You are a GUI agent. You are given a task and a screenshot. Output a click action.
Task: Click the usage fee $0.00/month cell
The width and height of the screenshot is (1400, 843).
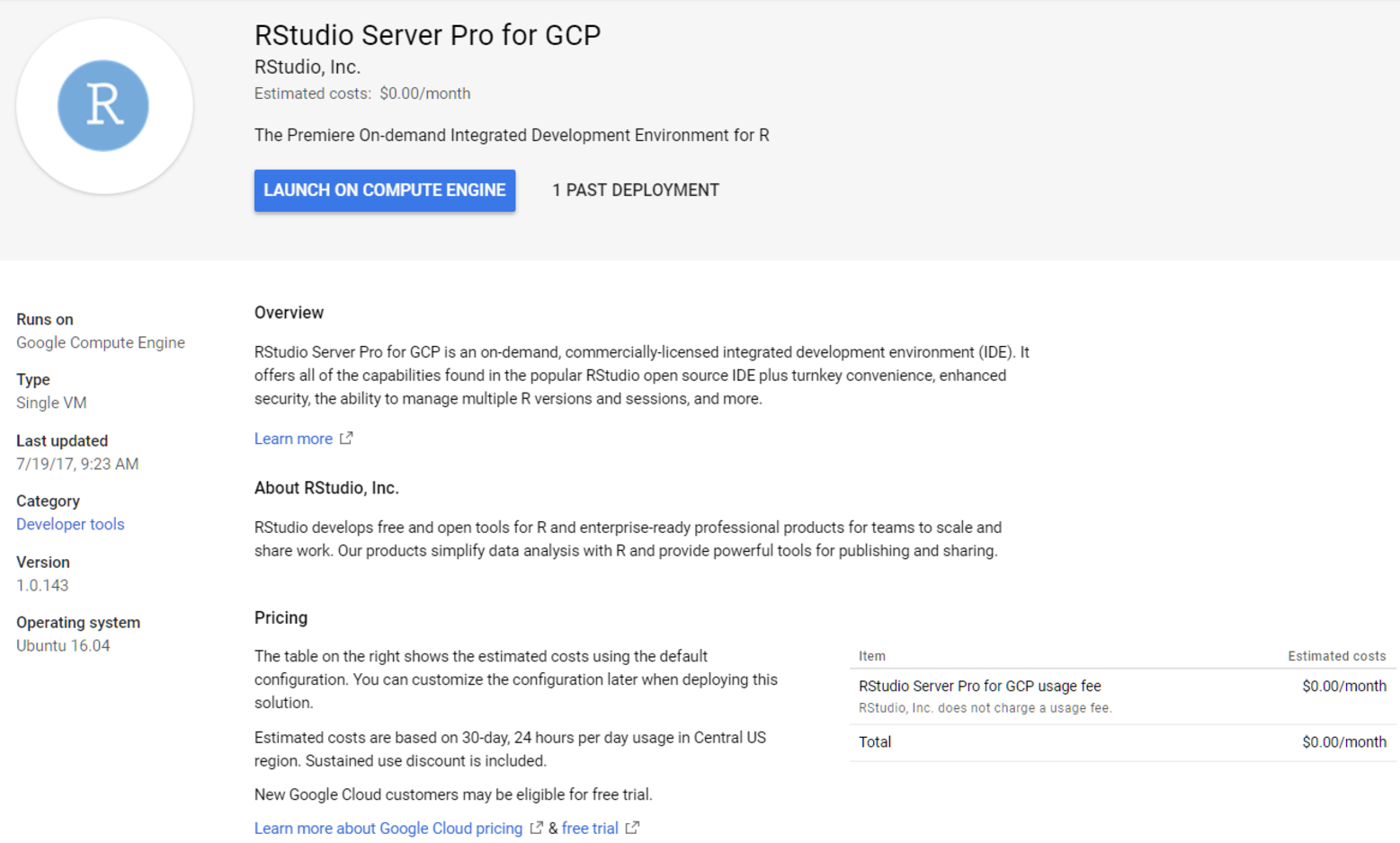click(x=1344, y=686)
